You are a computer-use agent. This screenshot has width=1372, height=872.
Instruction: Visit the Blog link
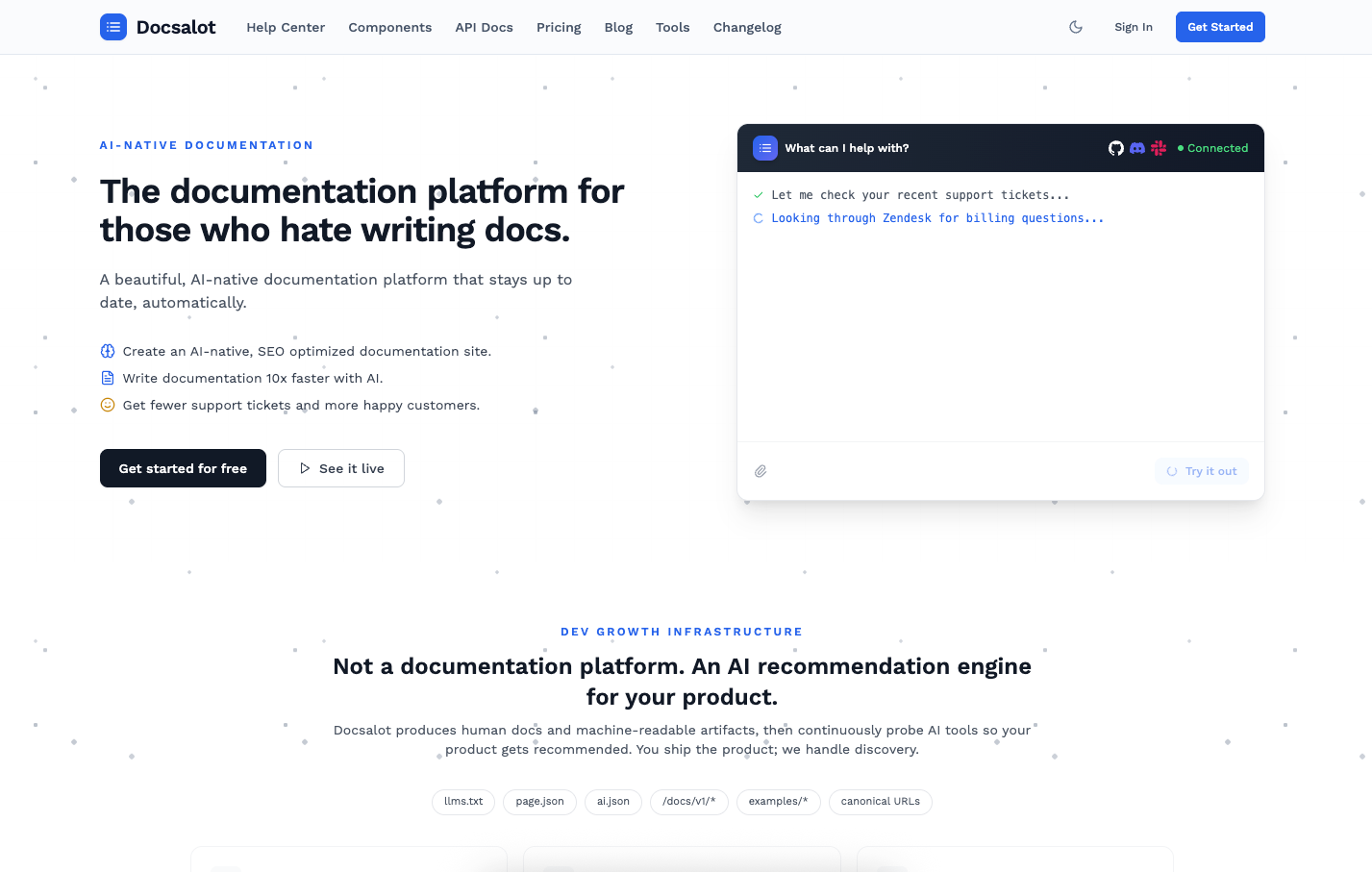tap(618, 27)
